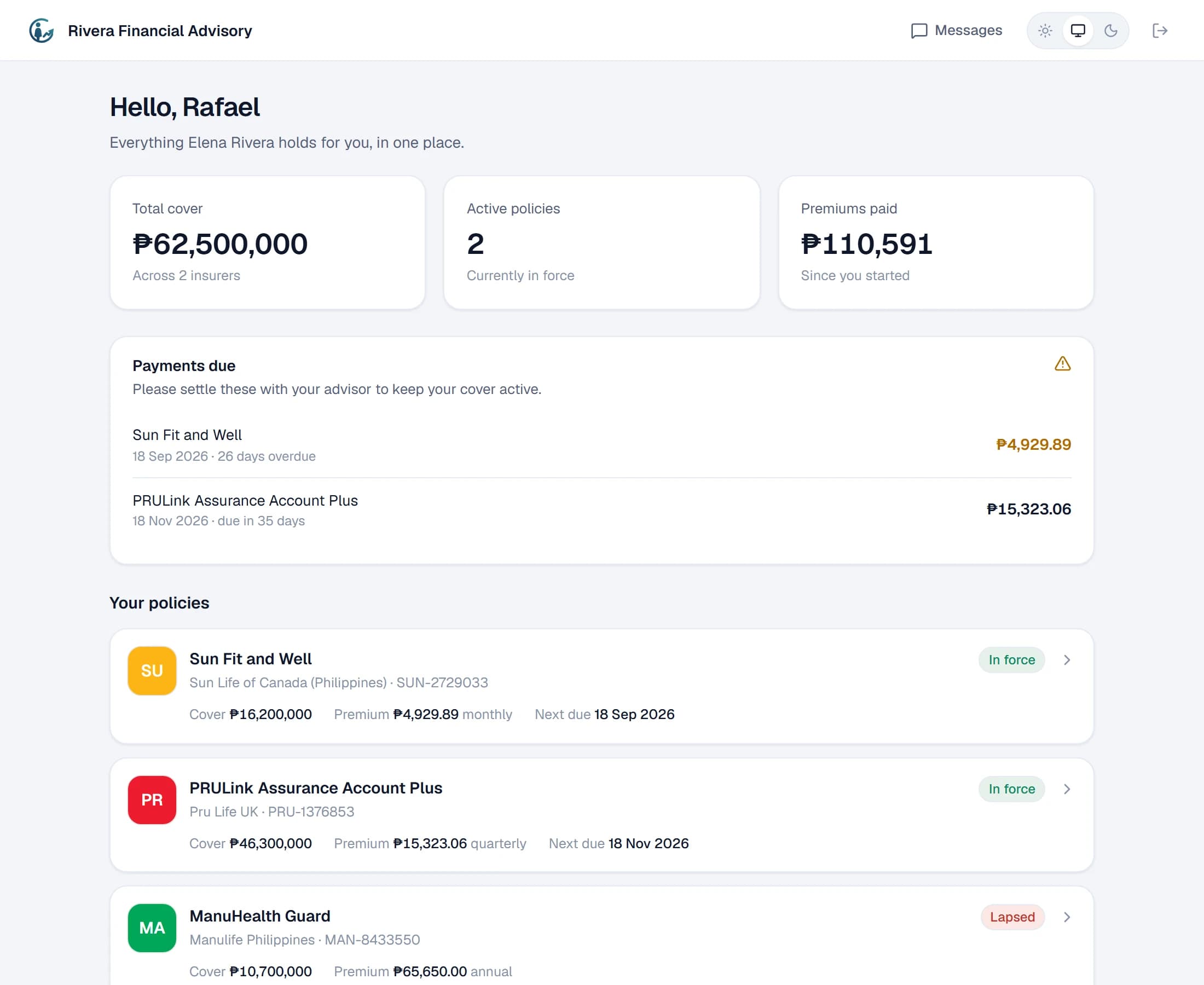Click 'Pru Life UK · PRU-1376853' text
This screenshot has width=1204, height=985.
coord(272,812)
